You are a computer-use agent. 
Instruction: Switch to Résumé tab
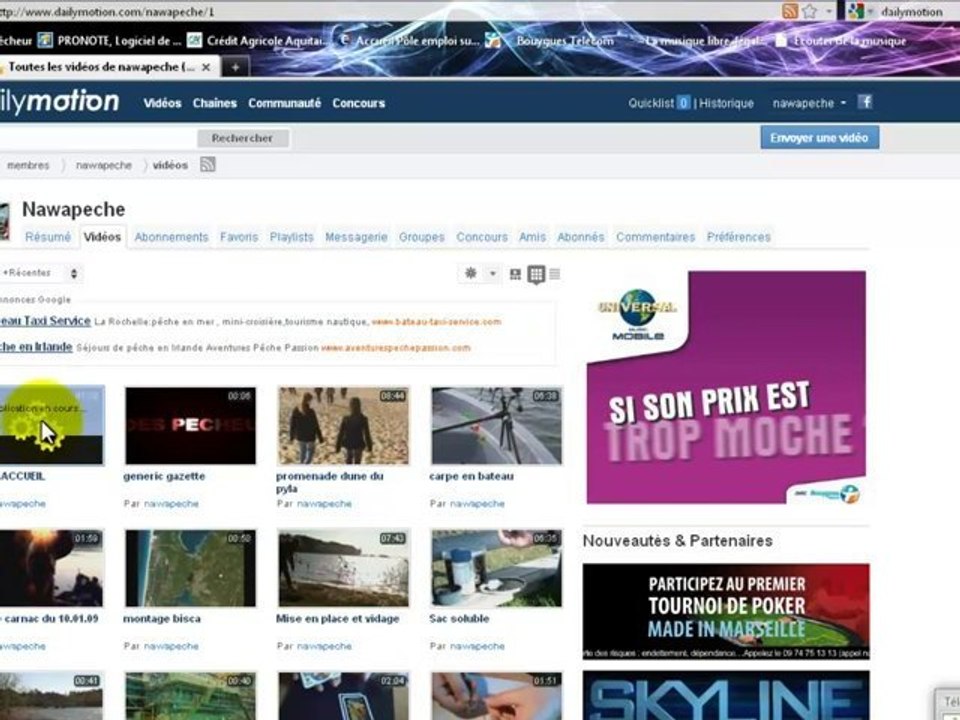click(x=48, y=237)
